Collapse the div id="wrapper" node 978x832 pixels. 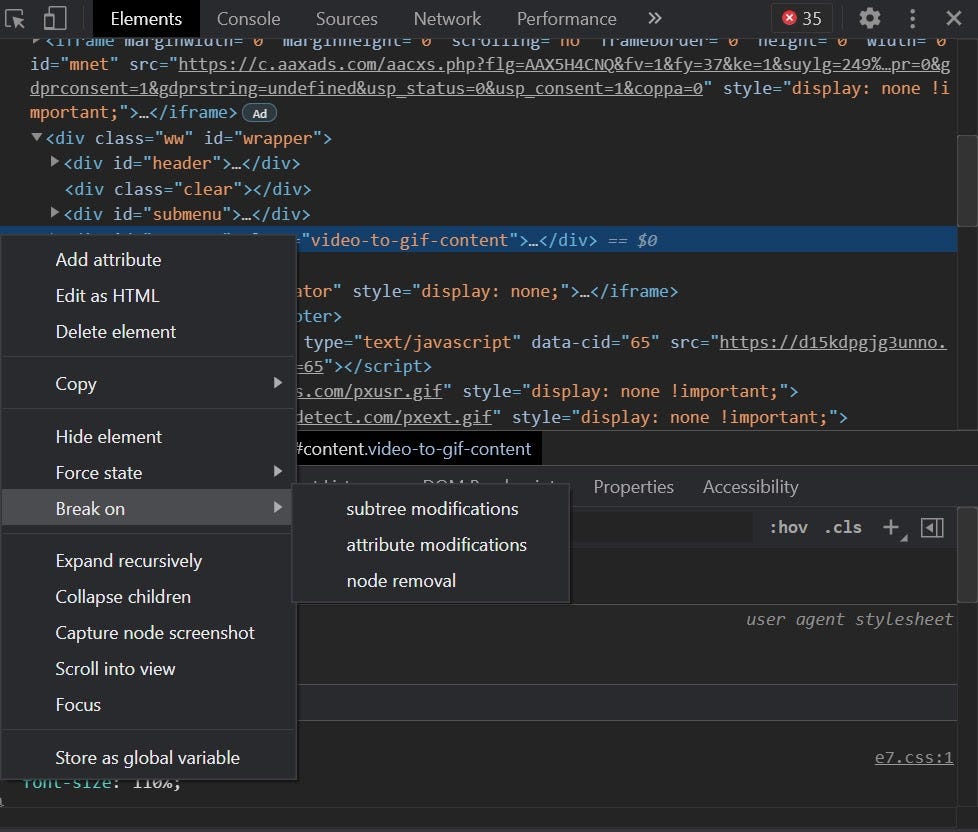[37, 138]
